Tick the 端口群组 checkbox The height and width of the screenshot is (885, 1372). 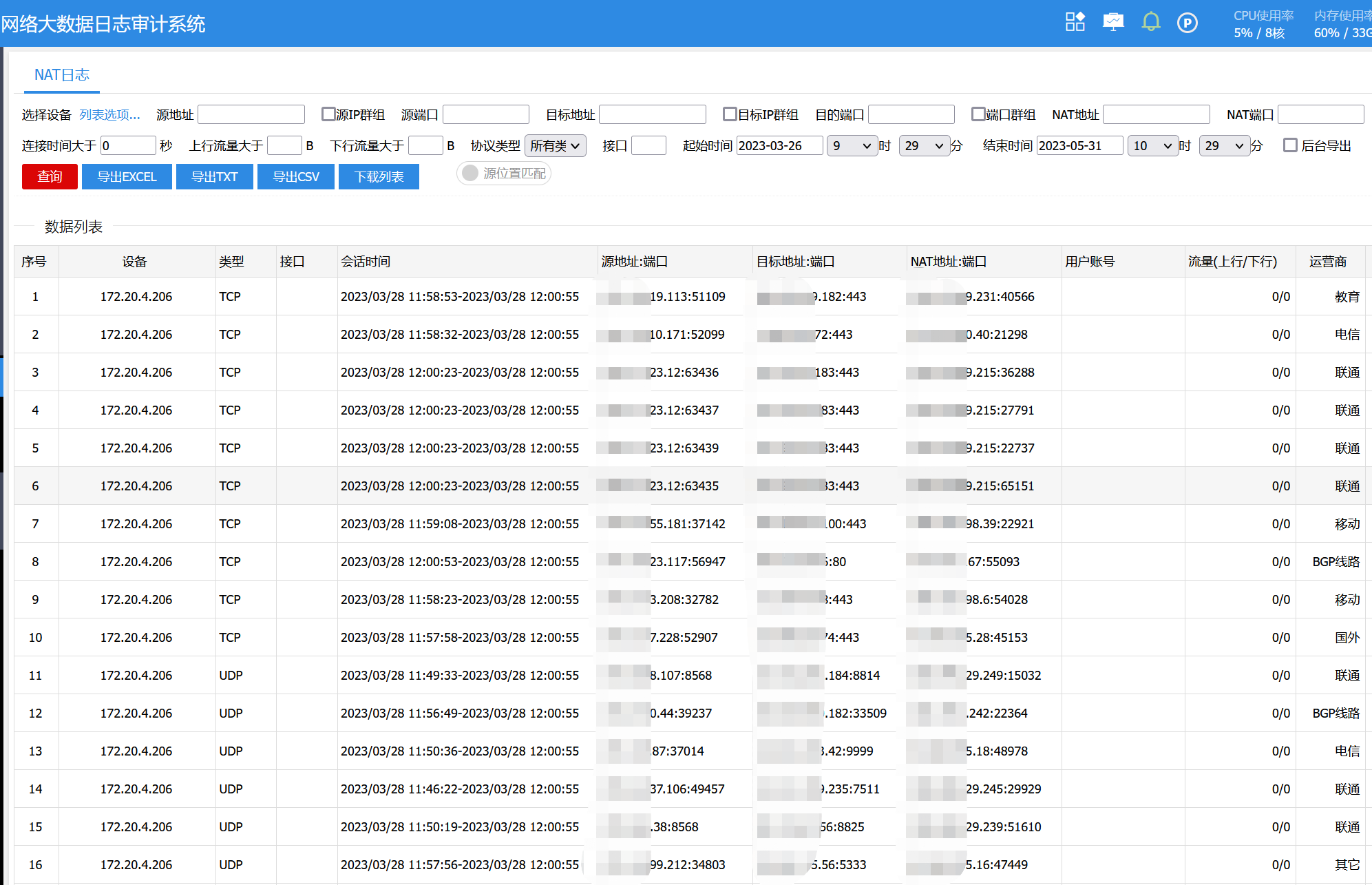tap(978, 114)
